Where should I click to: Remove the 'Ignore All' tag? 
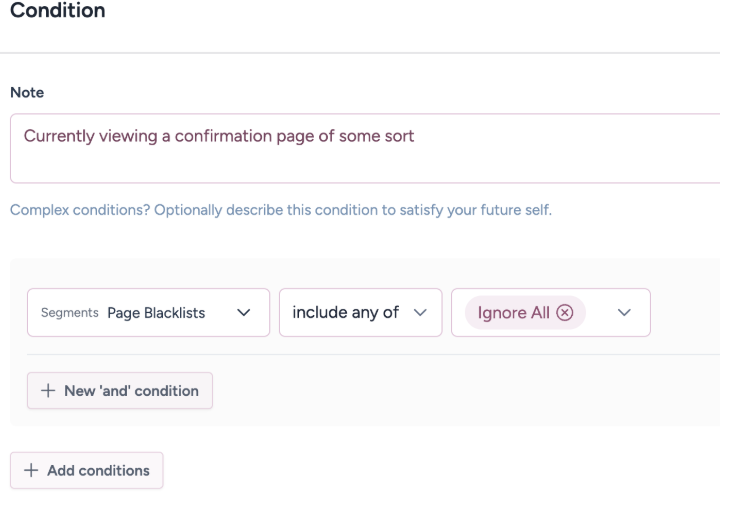(564, 313)
